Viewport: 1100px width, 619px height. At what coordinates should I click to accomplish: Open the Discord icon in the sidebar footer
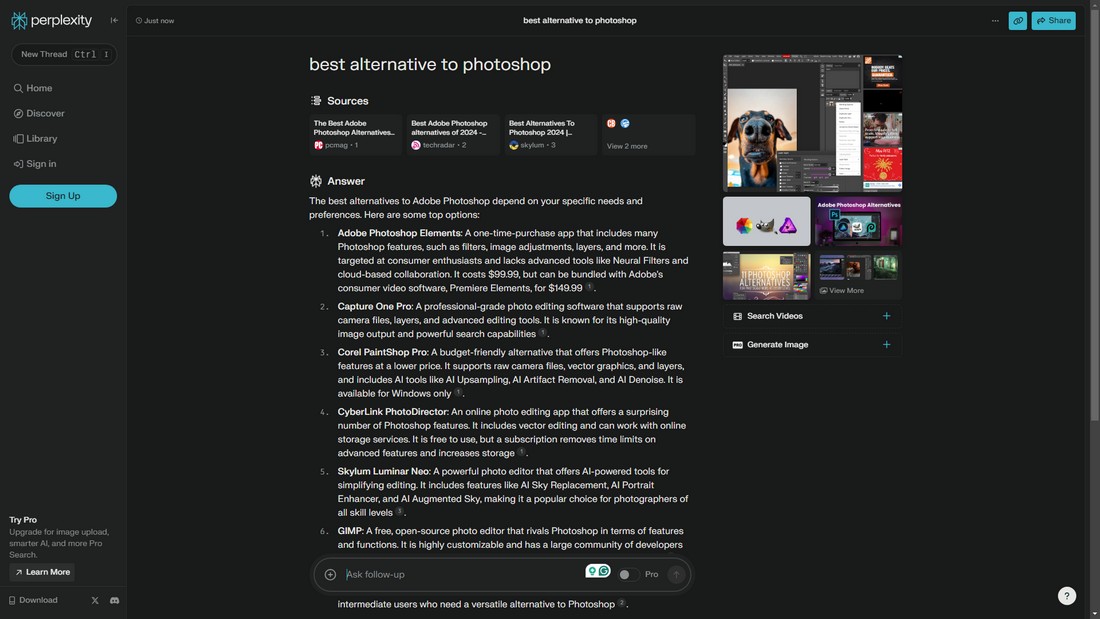coord(114,601)
